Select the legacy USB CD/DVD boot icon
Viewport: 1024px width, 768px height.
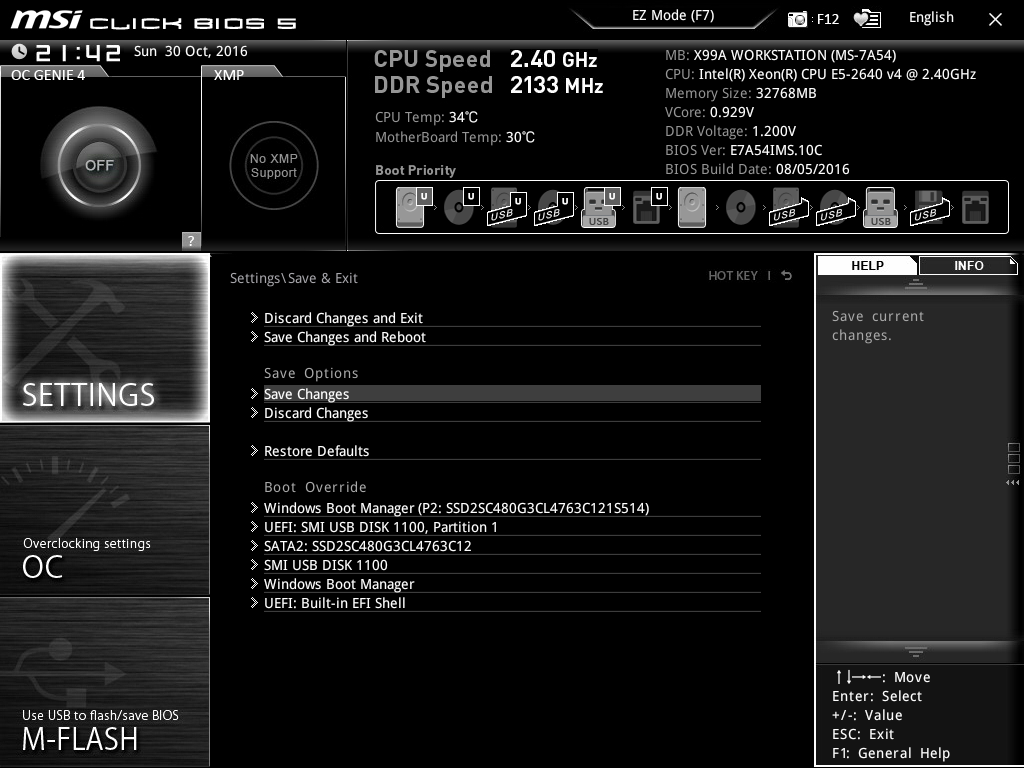(x=836, y=207)
